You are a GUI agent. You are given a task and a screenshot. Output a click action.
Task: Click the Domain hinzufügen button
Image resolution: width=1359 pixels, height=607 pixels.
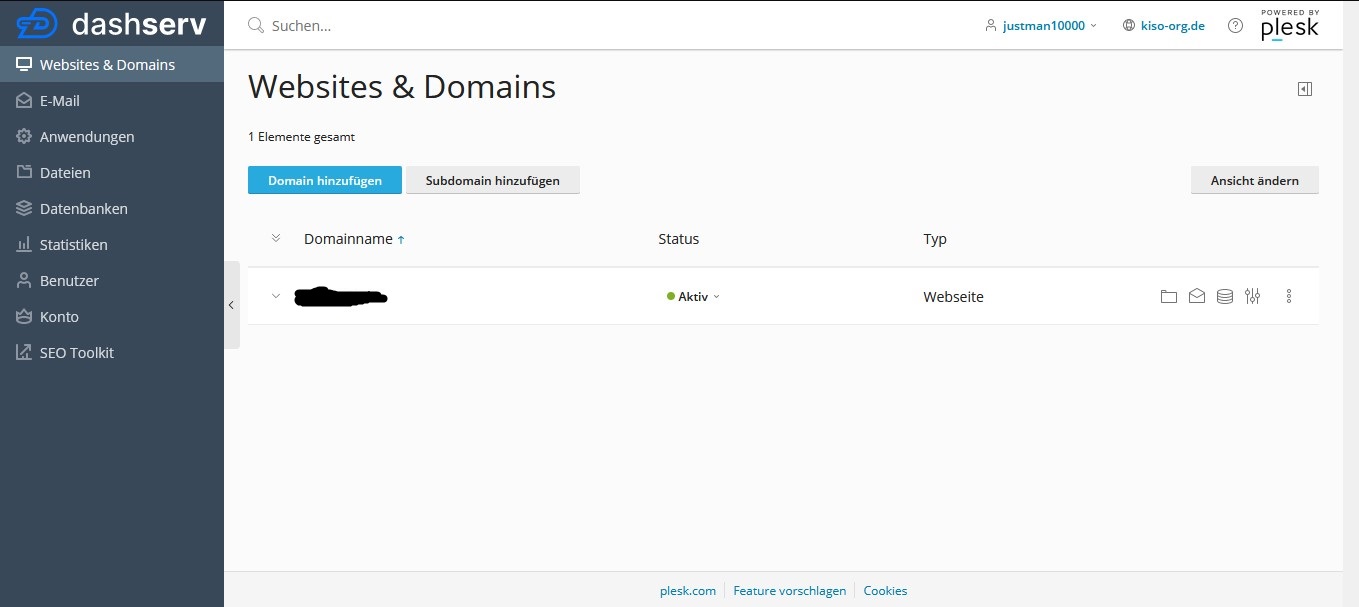[x=325, y=181]
